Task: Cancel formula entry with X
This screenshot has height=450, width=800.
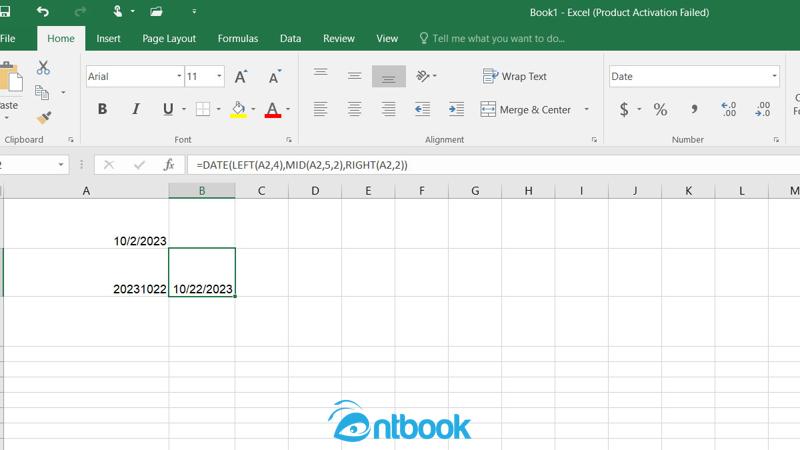Action: tap(109, 165)
